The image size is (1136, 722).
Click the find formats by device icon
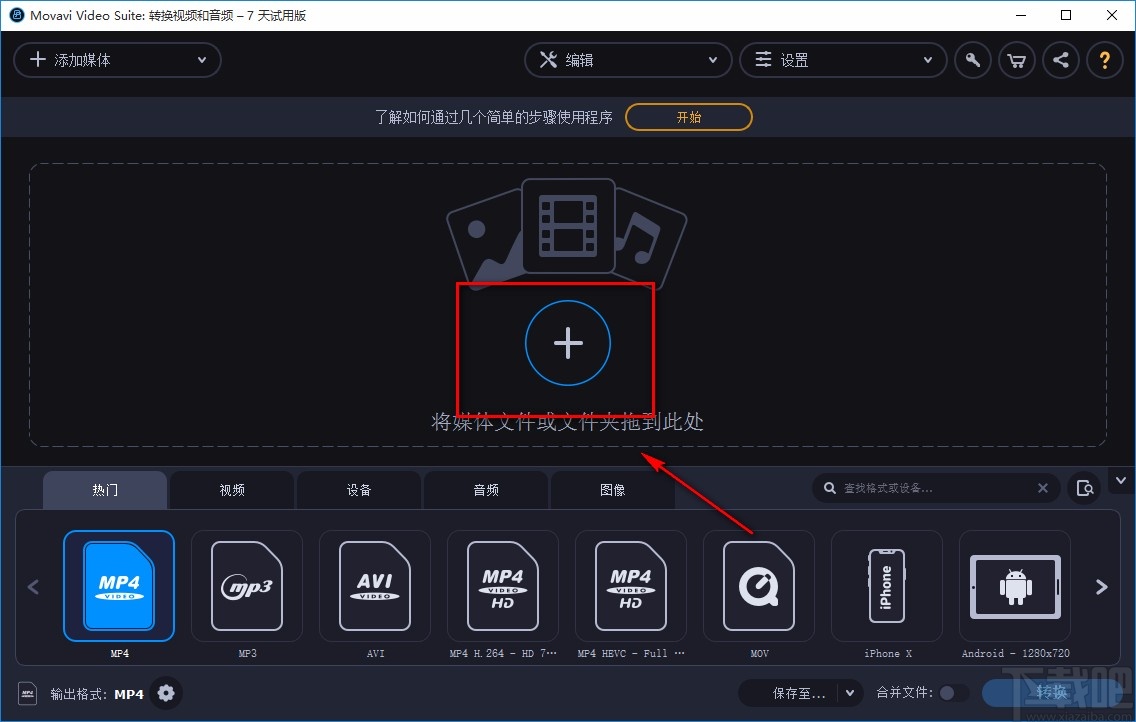pos(1085,488)
